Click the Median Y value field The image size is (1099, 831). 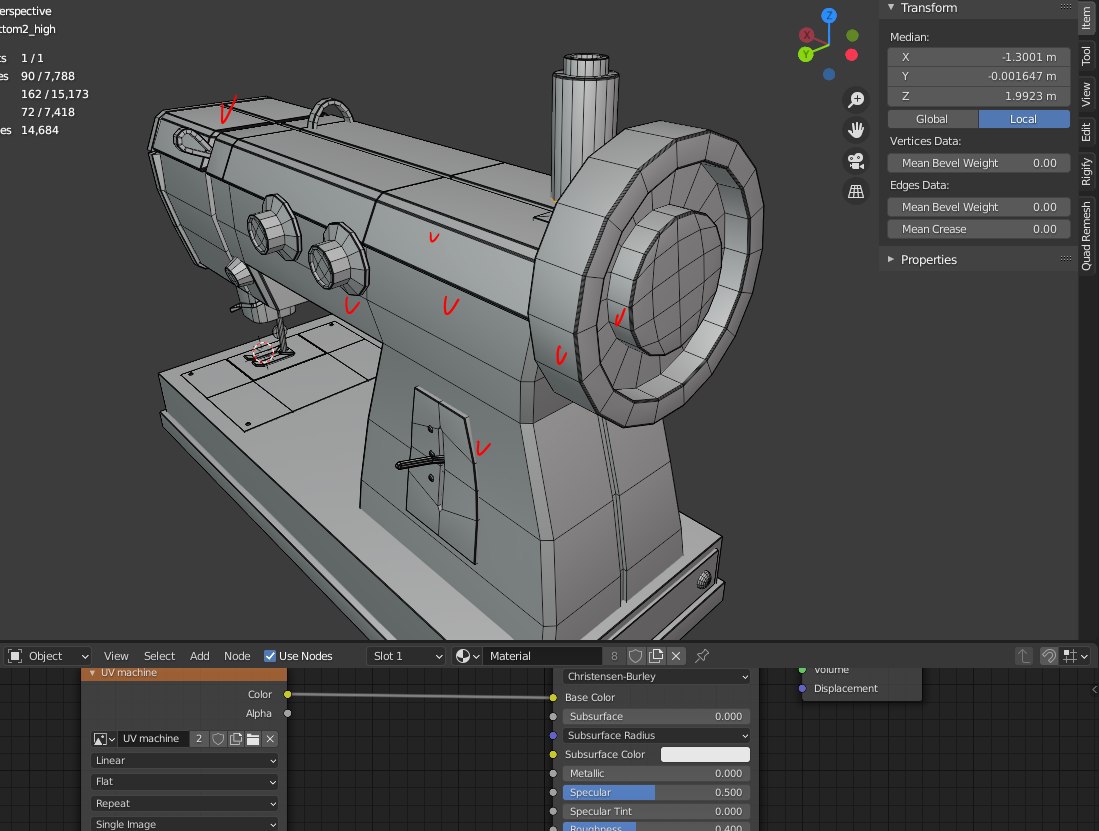pos(978,76)
